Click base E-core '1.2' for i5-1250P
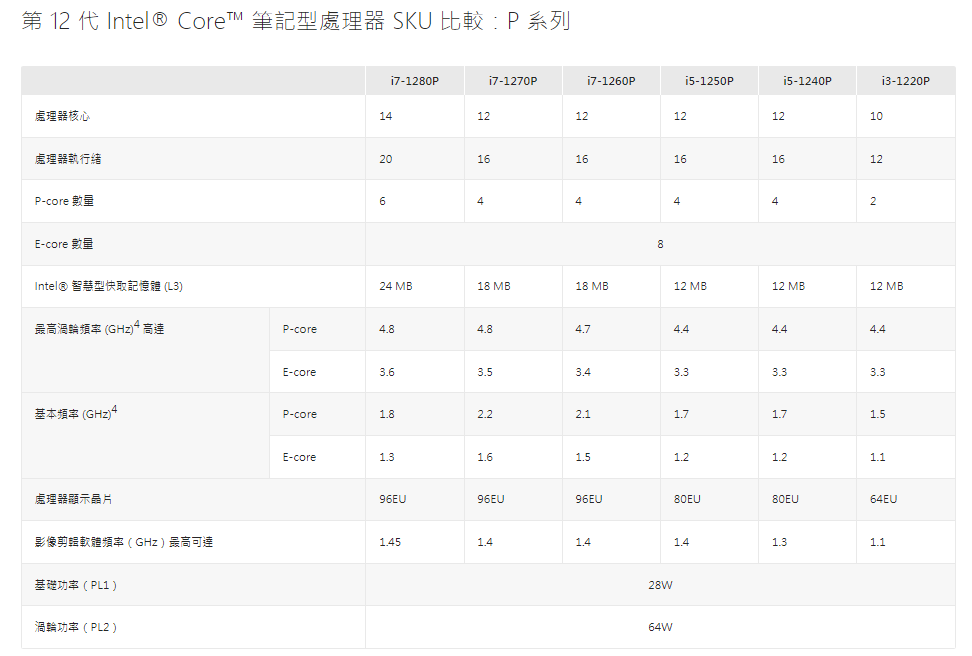Image resolution: width=972 pixels, height=656 pixels. (x=681, y=457)
